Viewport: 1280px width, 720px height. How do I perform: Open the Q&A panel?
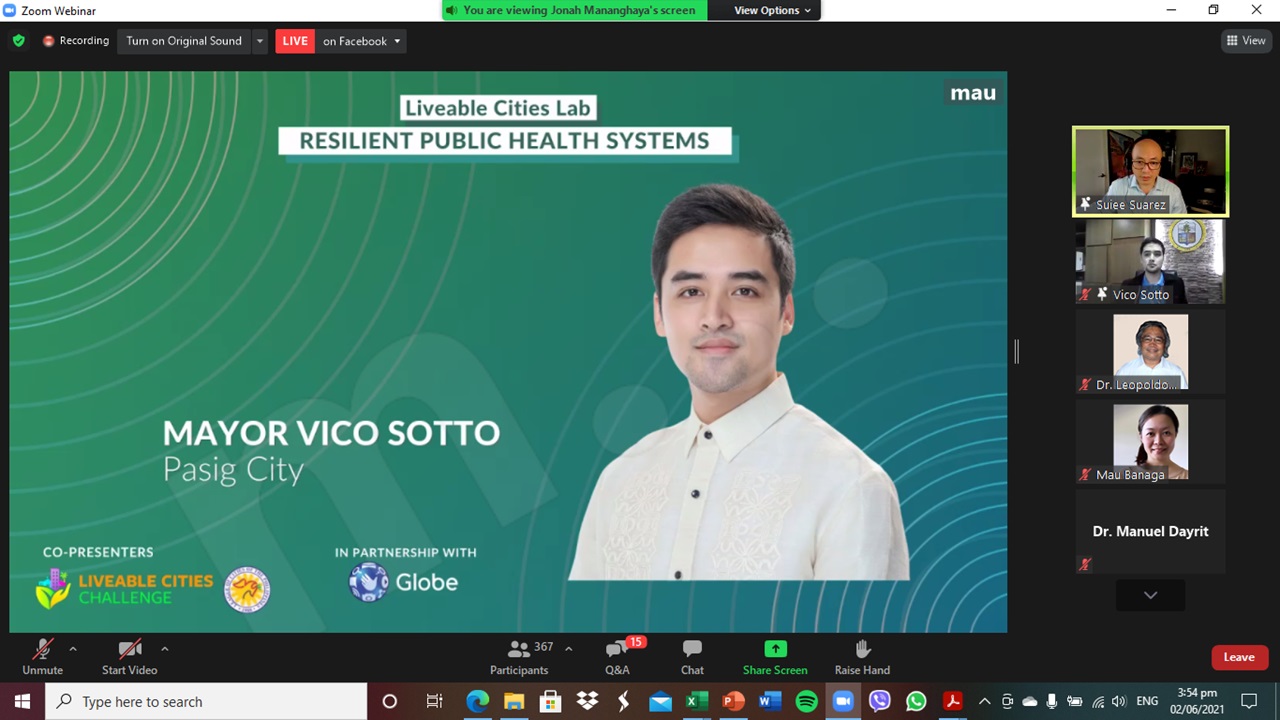[x=617, y=657]
